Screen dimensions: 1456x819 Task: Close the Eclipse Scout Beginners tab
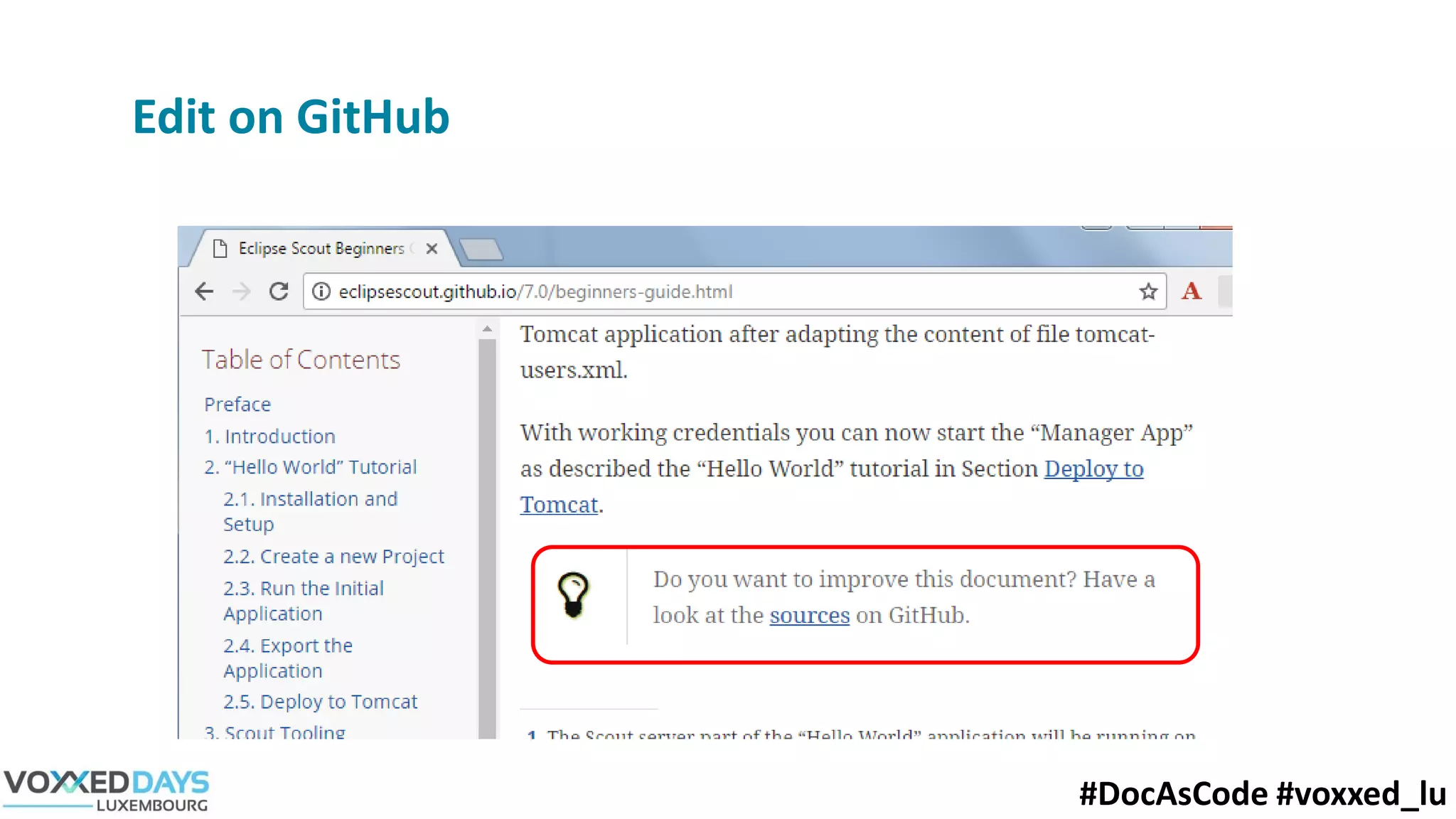[432, 249]
